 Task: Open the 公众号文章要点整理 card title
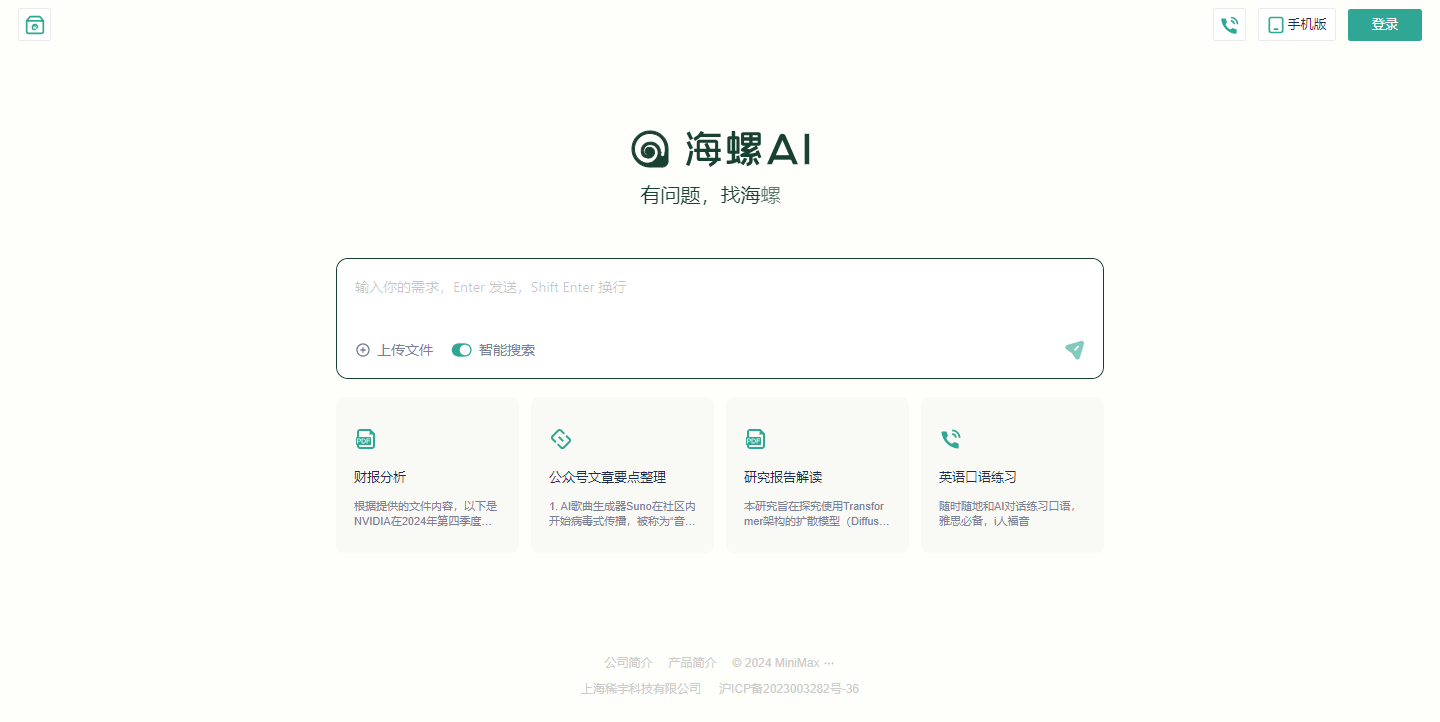[607, 477]
